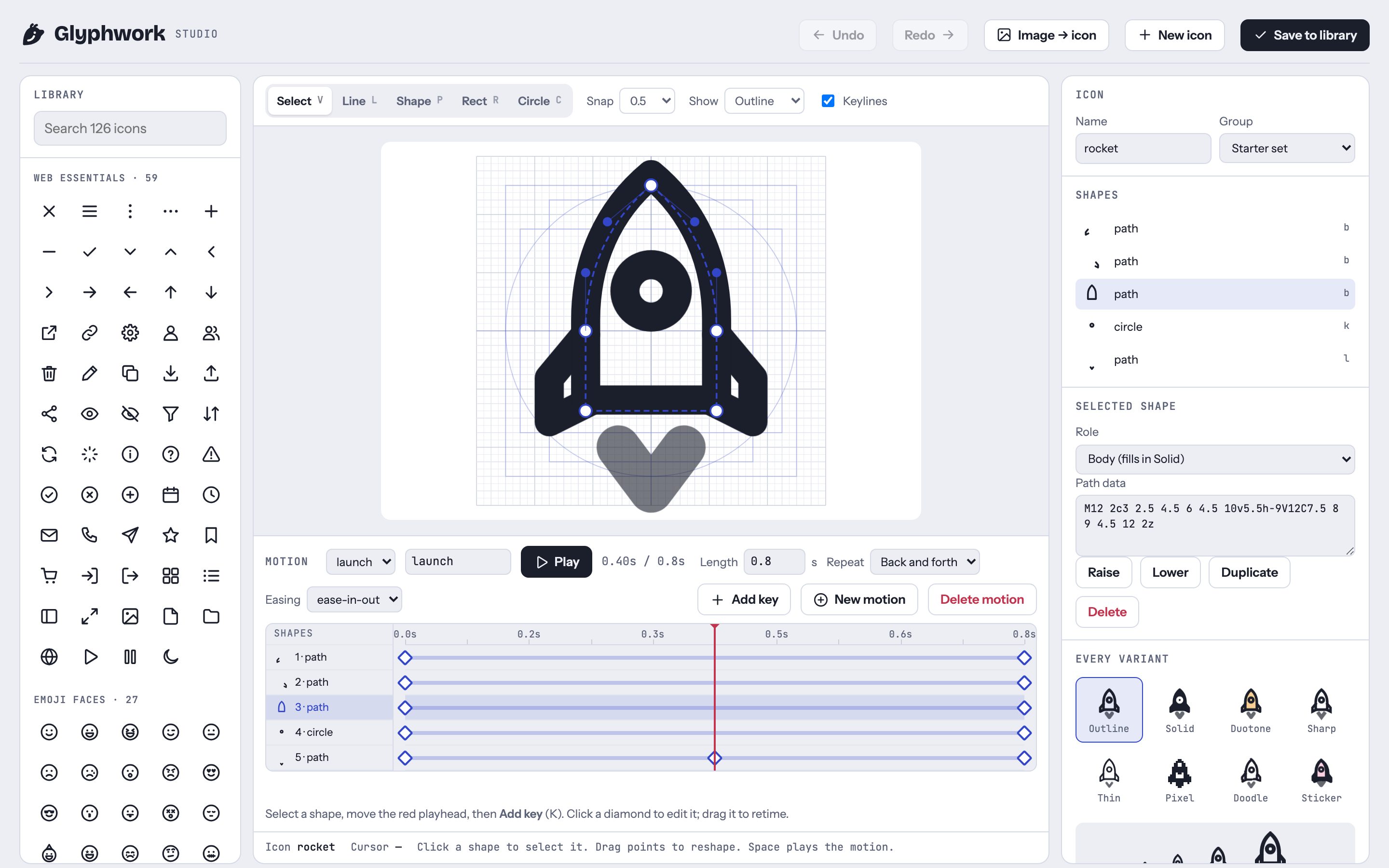
Task: Select the download arrow library icon
Action: pos(170,373)
